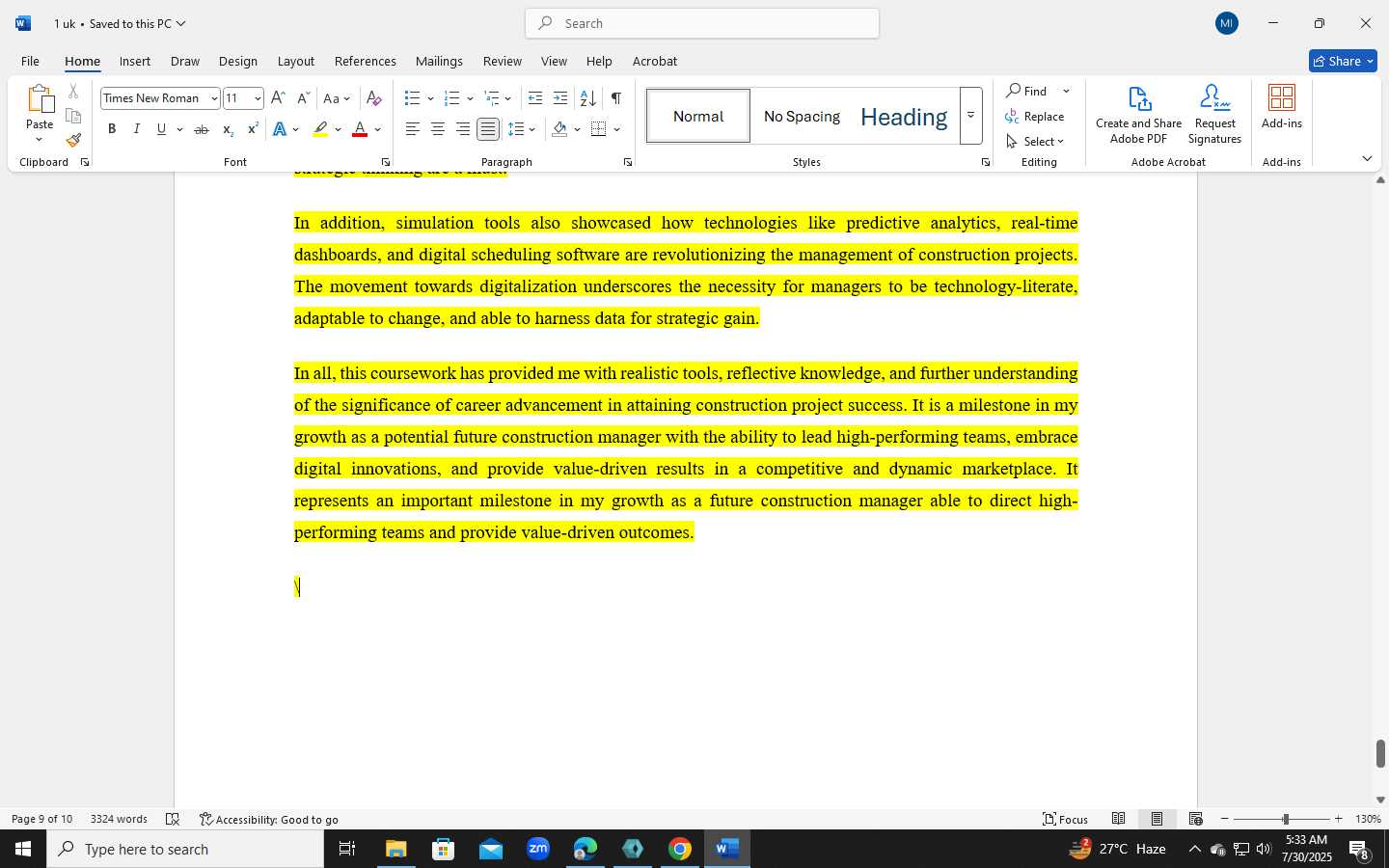Click the Find magnifier button
The image size is (1389, 868).
[x=1027, y=91]
